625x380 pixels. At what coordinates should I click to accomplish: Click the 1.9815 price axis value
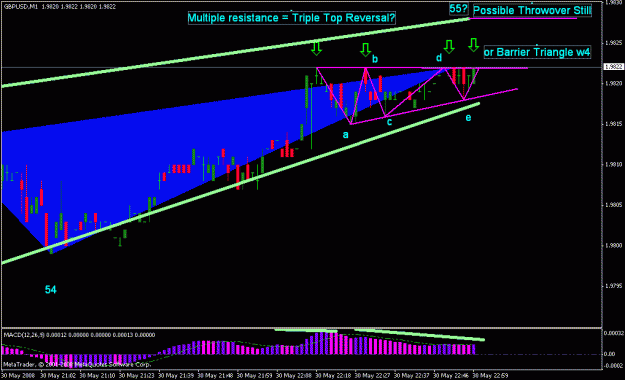[614, 124]
